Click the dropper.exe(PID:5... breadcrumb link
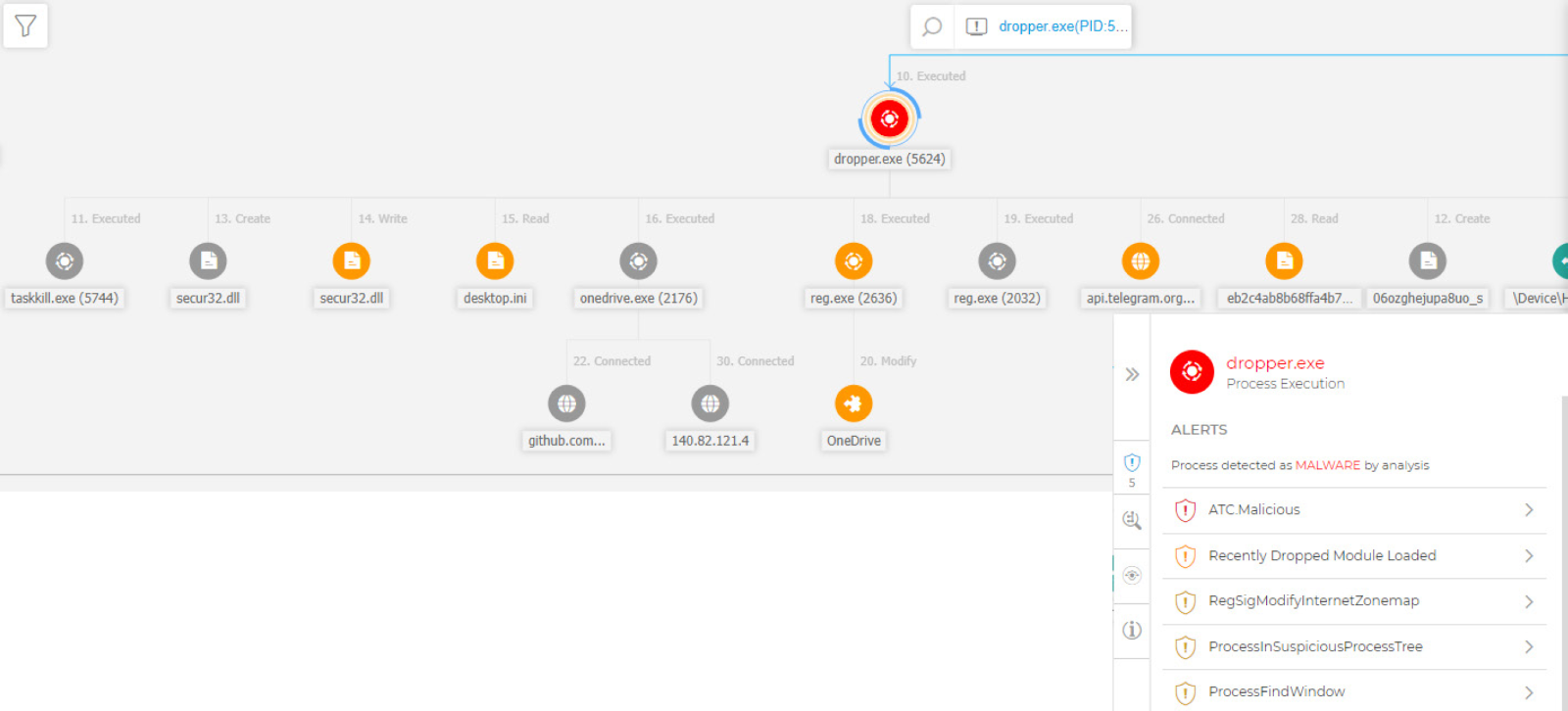1568x711 pixels. [x=1063, y=26]
